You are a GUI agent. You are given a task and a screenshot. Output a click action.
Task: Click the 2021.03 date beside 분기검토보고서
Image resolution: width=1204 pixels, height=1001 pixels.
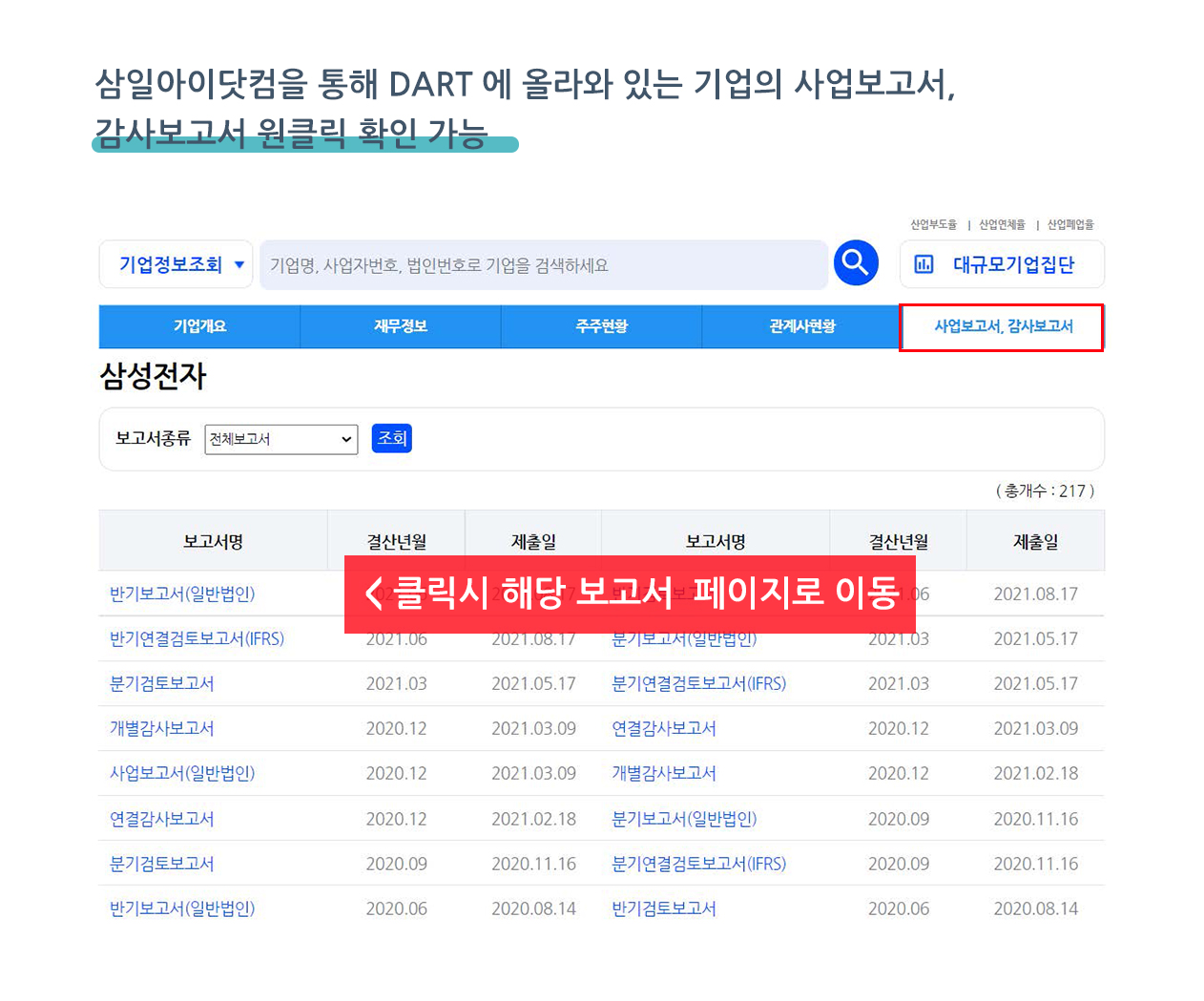(397, 683)
